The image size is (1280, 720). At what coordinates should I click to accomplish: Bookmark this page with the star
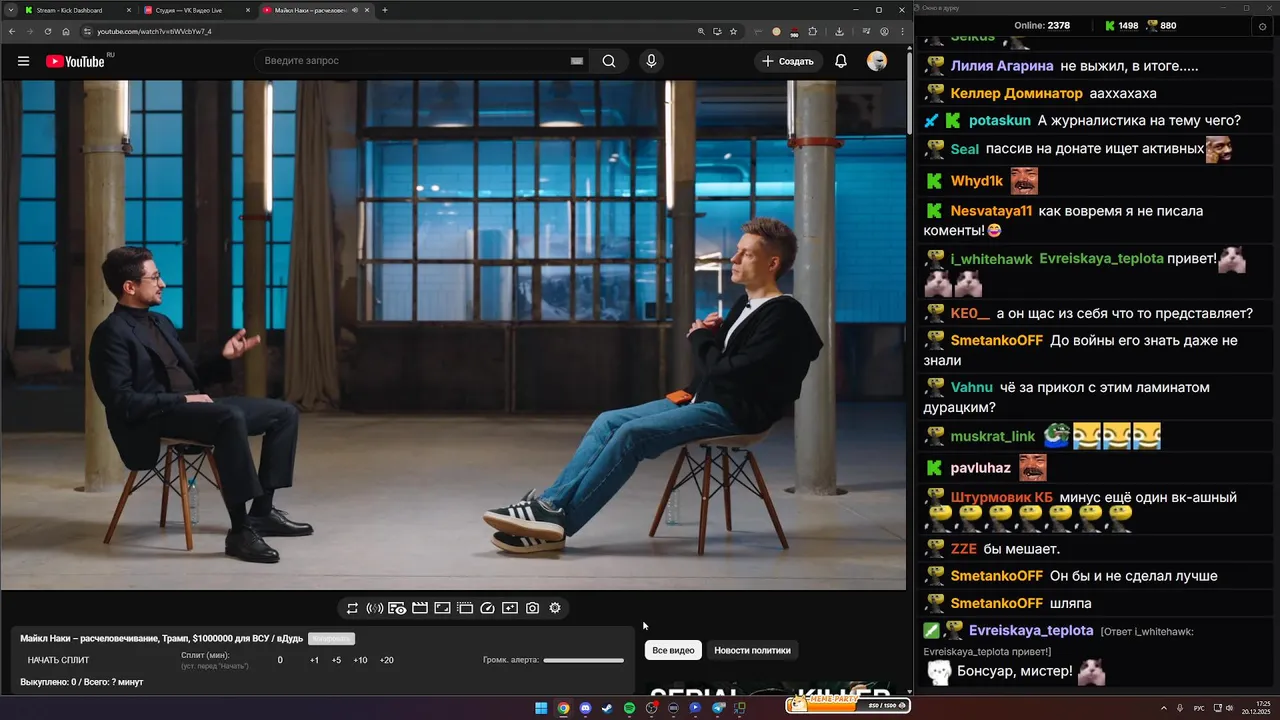[733, 31]
